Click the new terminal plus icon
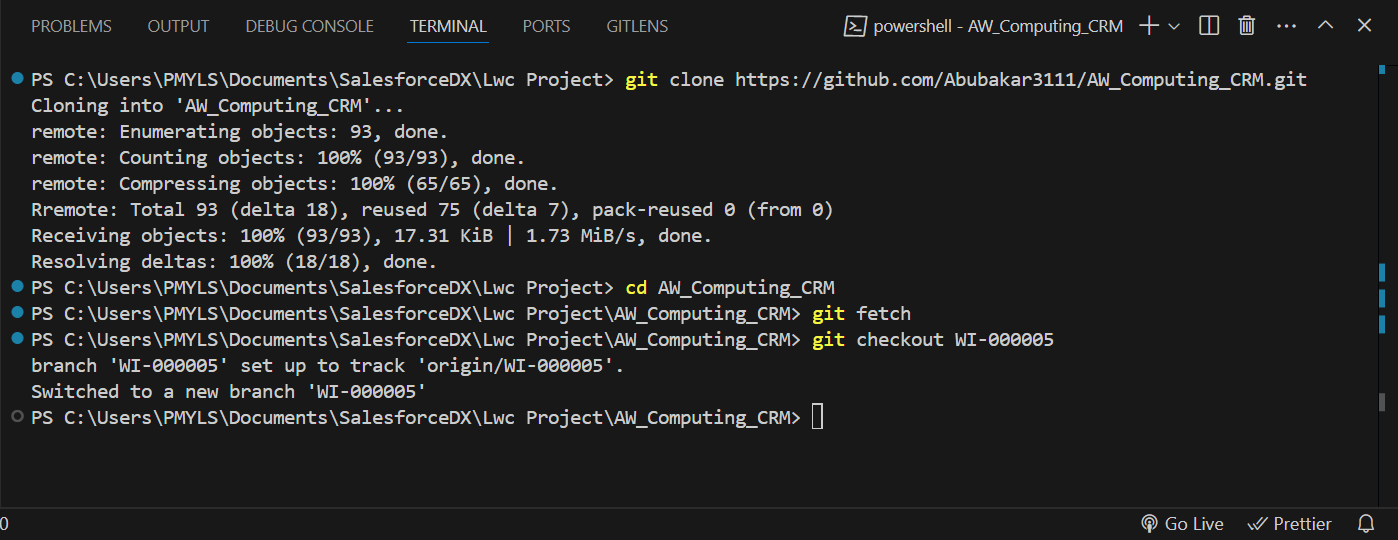 coord(1149,26)
